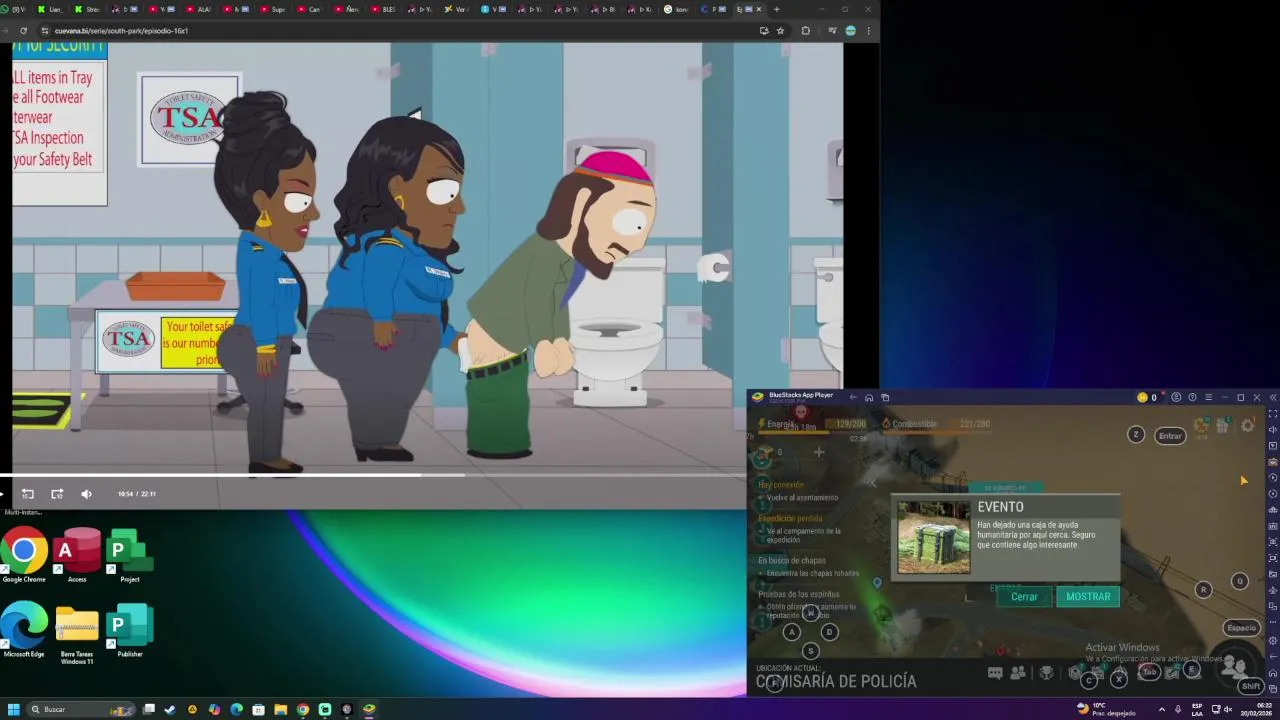1280x720 pixels.
Task: Open the BlueStacks account profile icon
Action: click(1176, 398)
